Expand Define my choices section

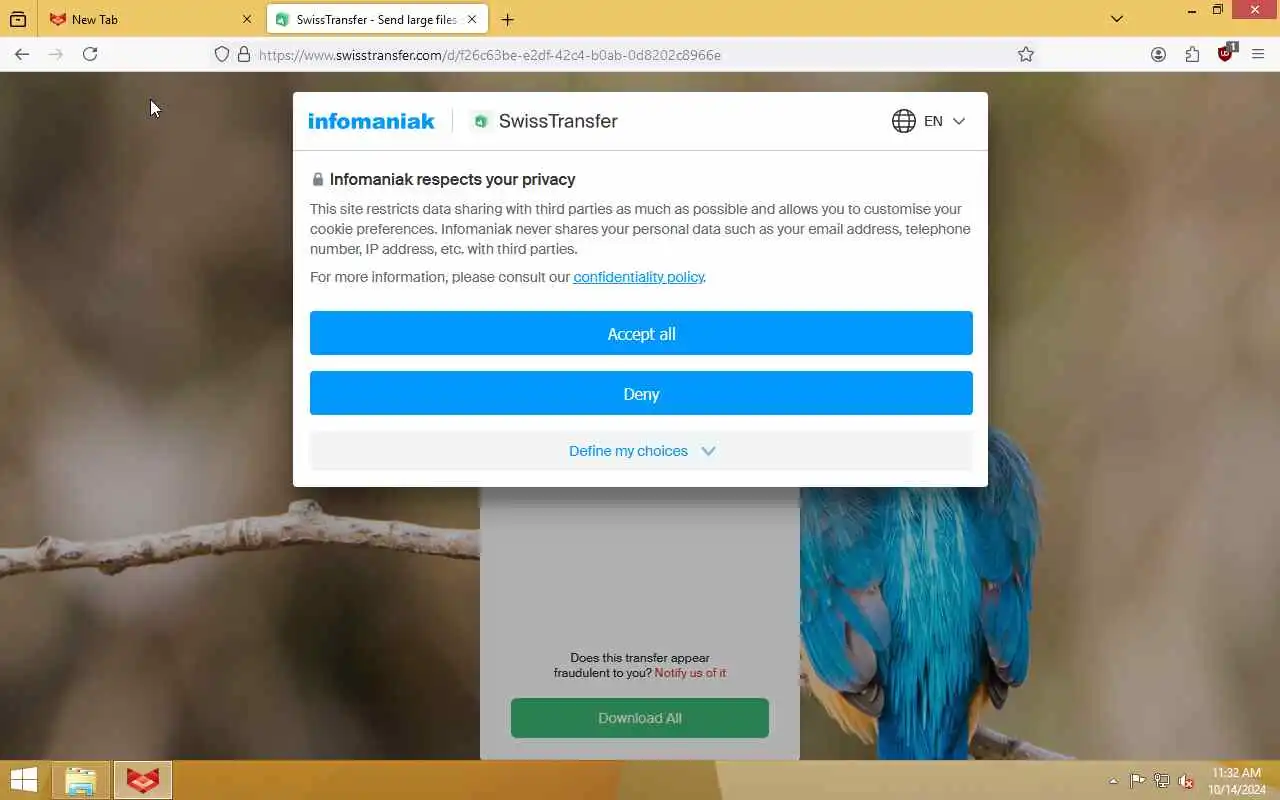click(x=641, y=451)
